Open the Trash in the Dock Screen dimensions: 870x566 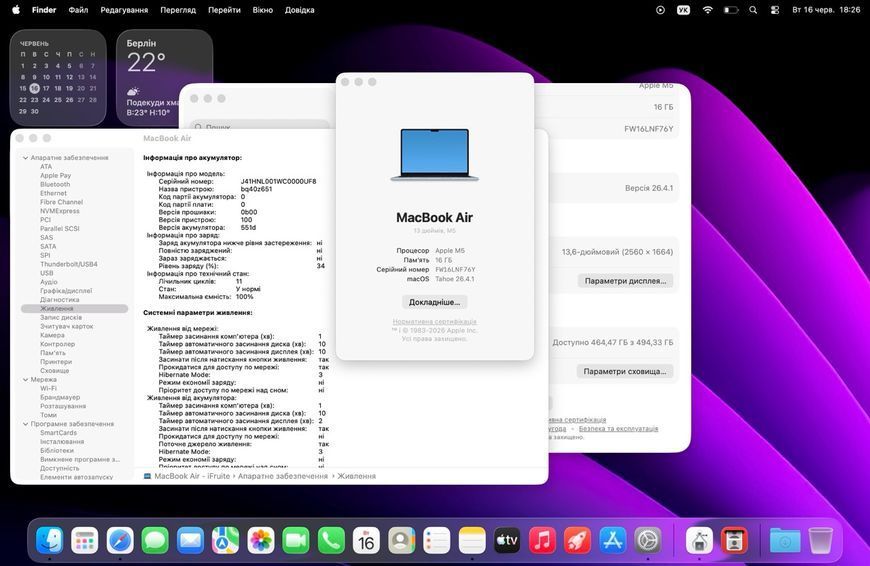coord(821,540)
